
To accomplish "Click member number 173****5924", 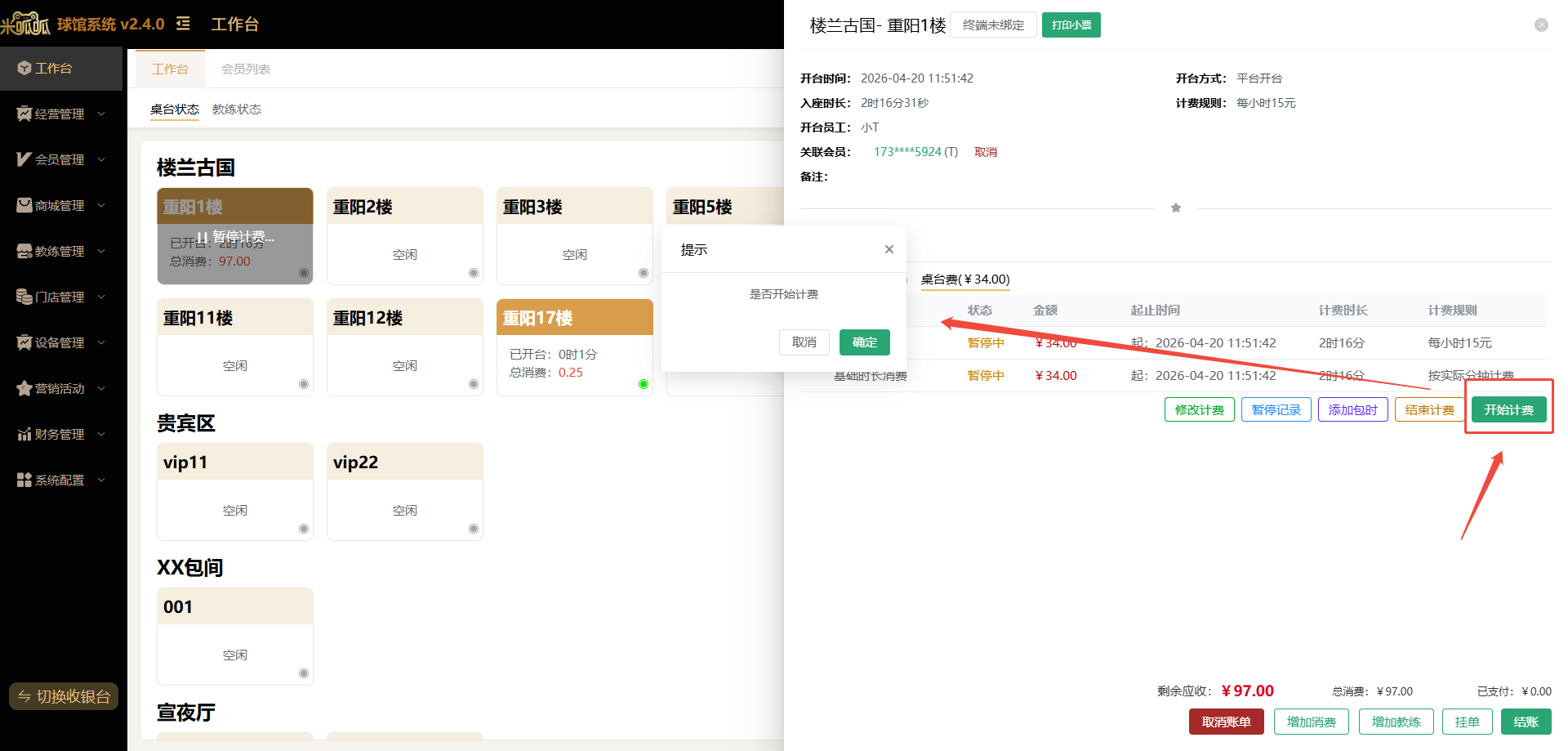I will point(908,152).
